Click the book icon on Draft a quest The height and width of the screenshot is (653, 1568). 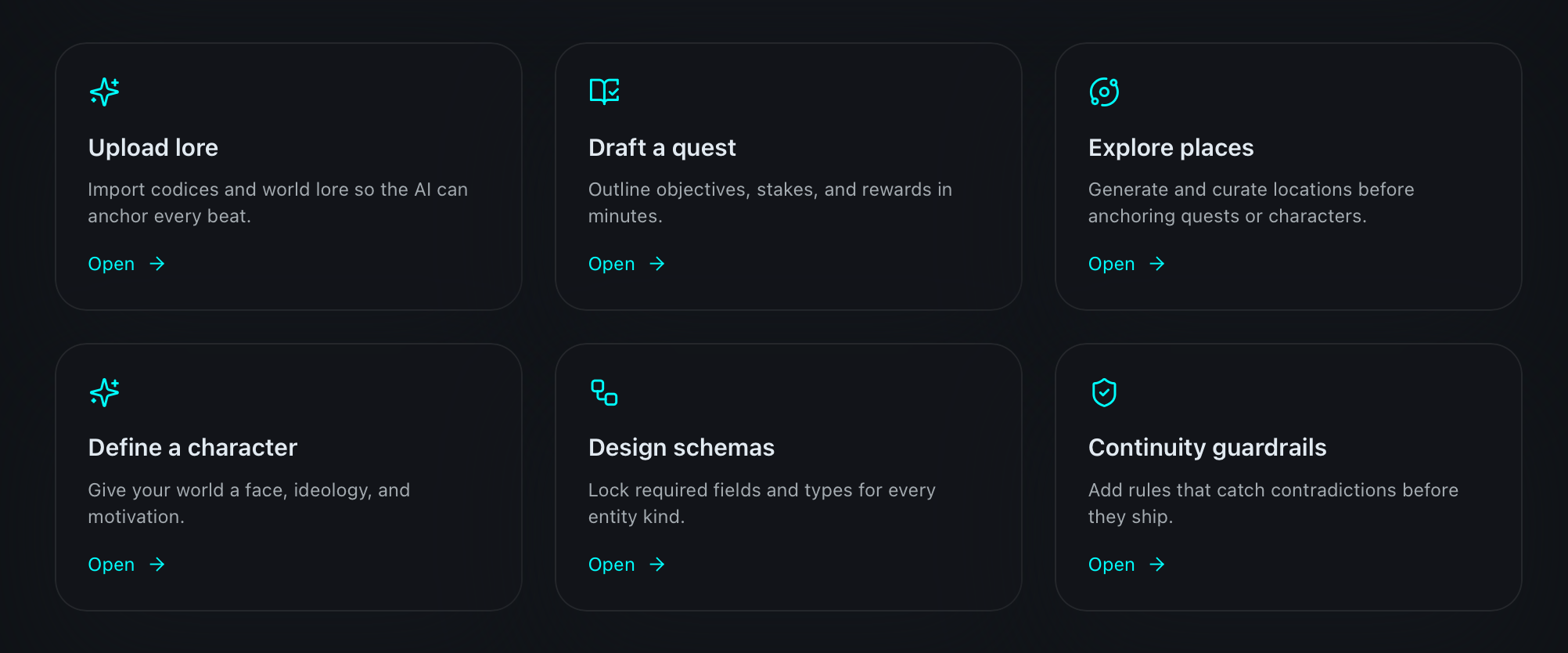(x=604, y=92)
